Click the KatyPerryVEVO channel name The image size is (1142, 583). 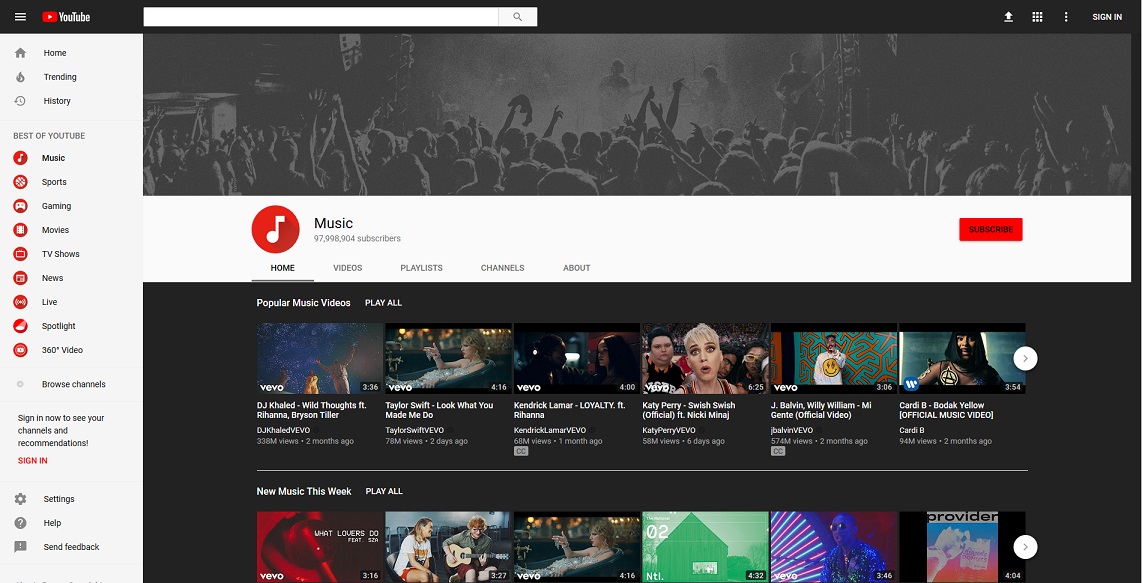(x=670, y=431)
